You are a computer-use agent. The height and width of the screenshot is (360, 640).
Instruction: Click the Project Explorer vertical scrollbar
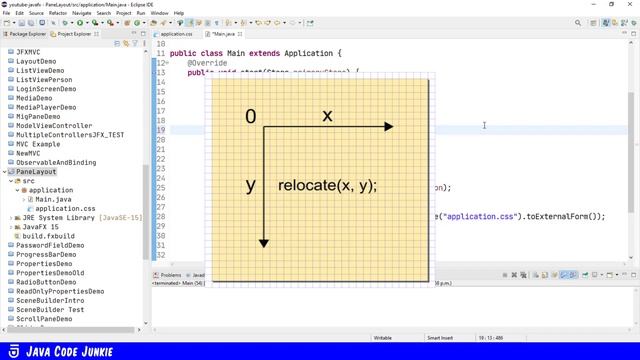(146, 211)
